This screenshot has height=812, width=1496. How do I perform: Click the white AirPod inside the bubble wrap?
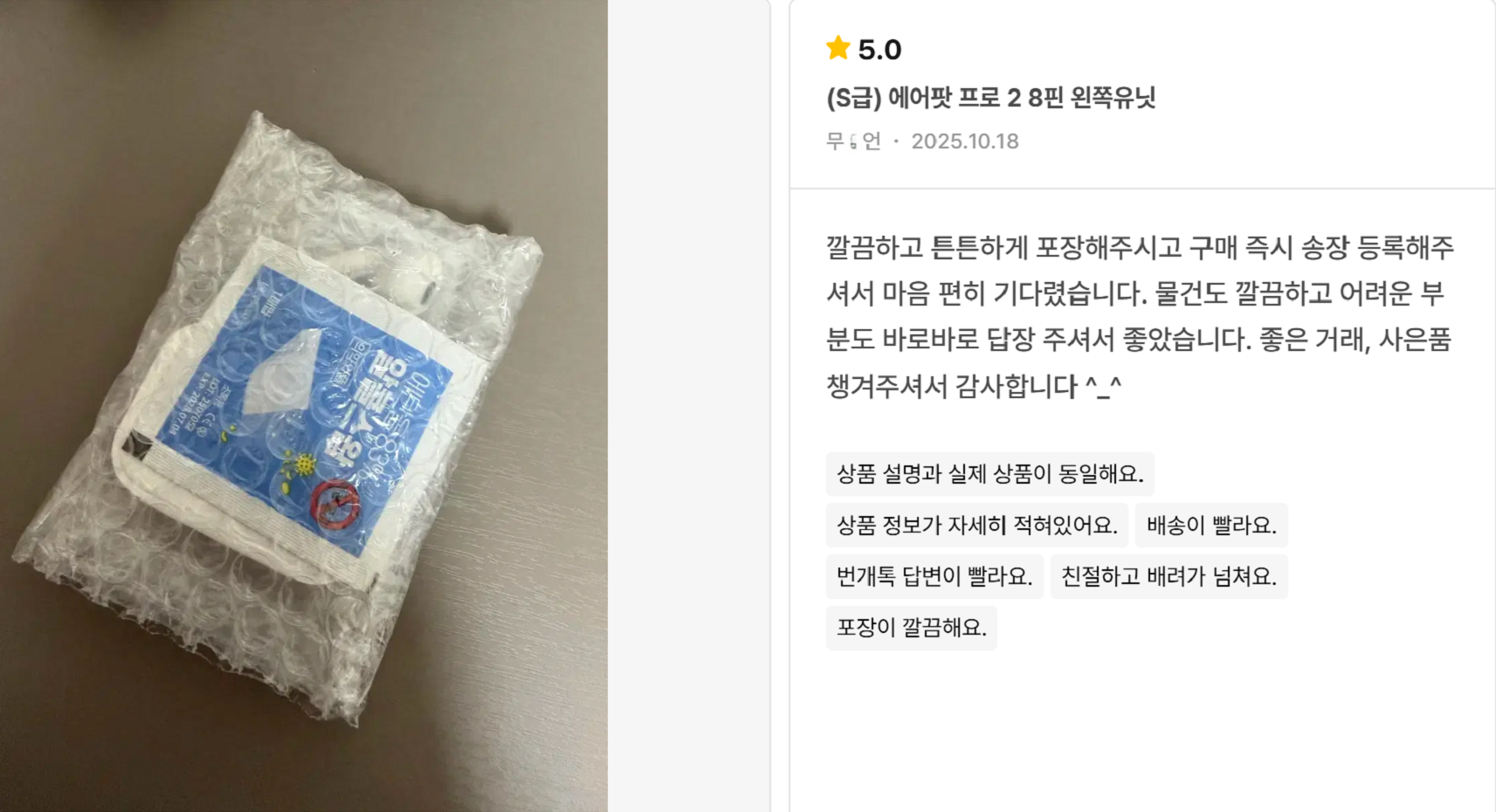click(393, 271)
